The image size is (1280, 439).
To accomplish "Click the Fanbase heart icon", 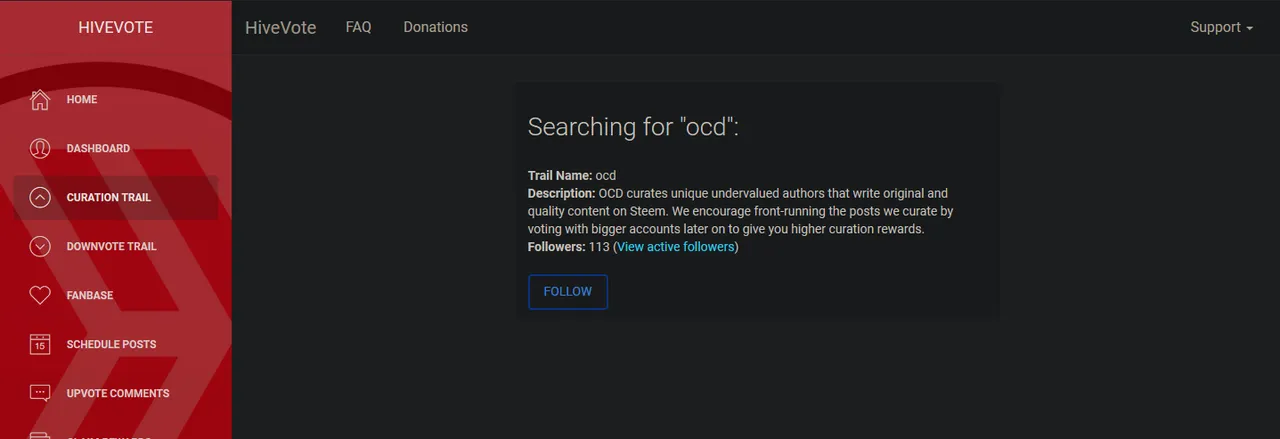I will [40, 295].
